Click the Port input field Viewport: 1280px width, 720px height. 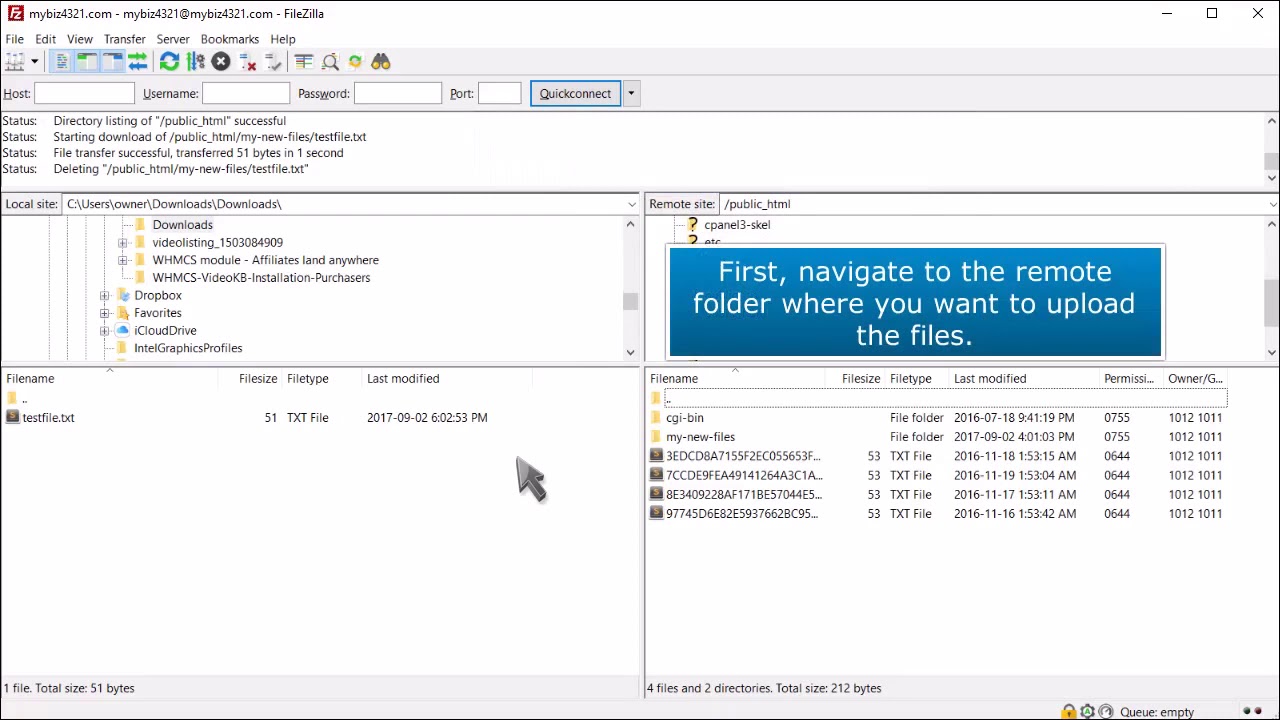(x=500, y=93)
